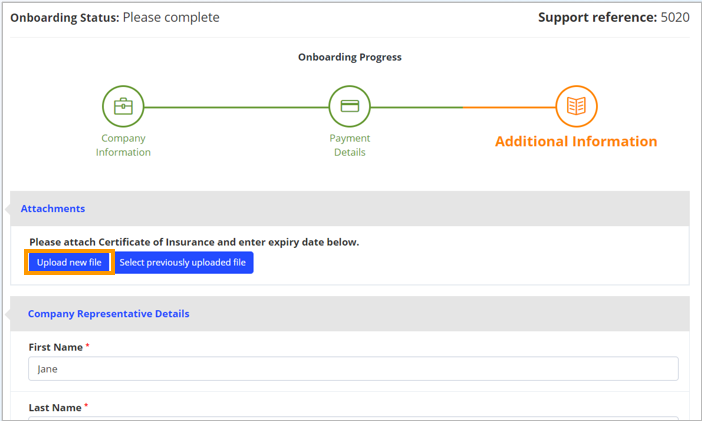Click the Additional Information book icon

coord(576,107)
